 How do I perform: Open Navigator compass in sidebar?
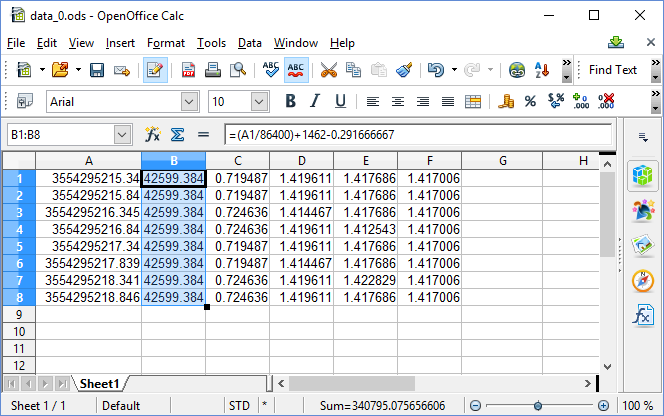642,281
